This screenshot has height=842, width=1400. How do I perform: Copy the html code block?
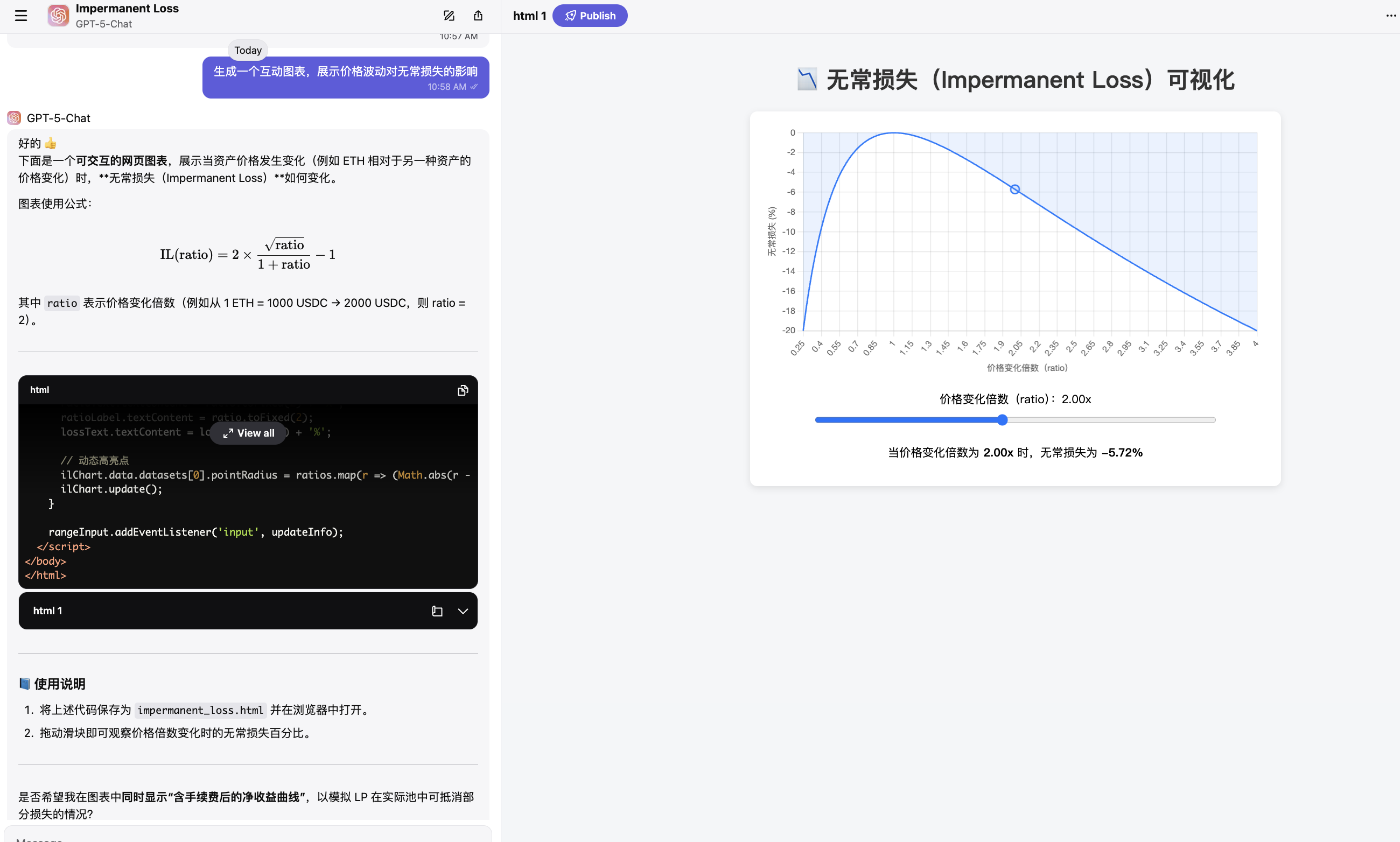click(463, 390)
